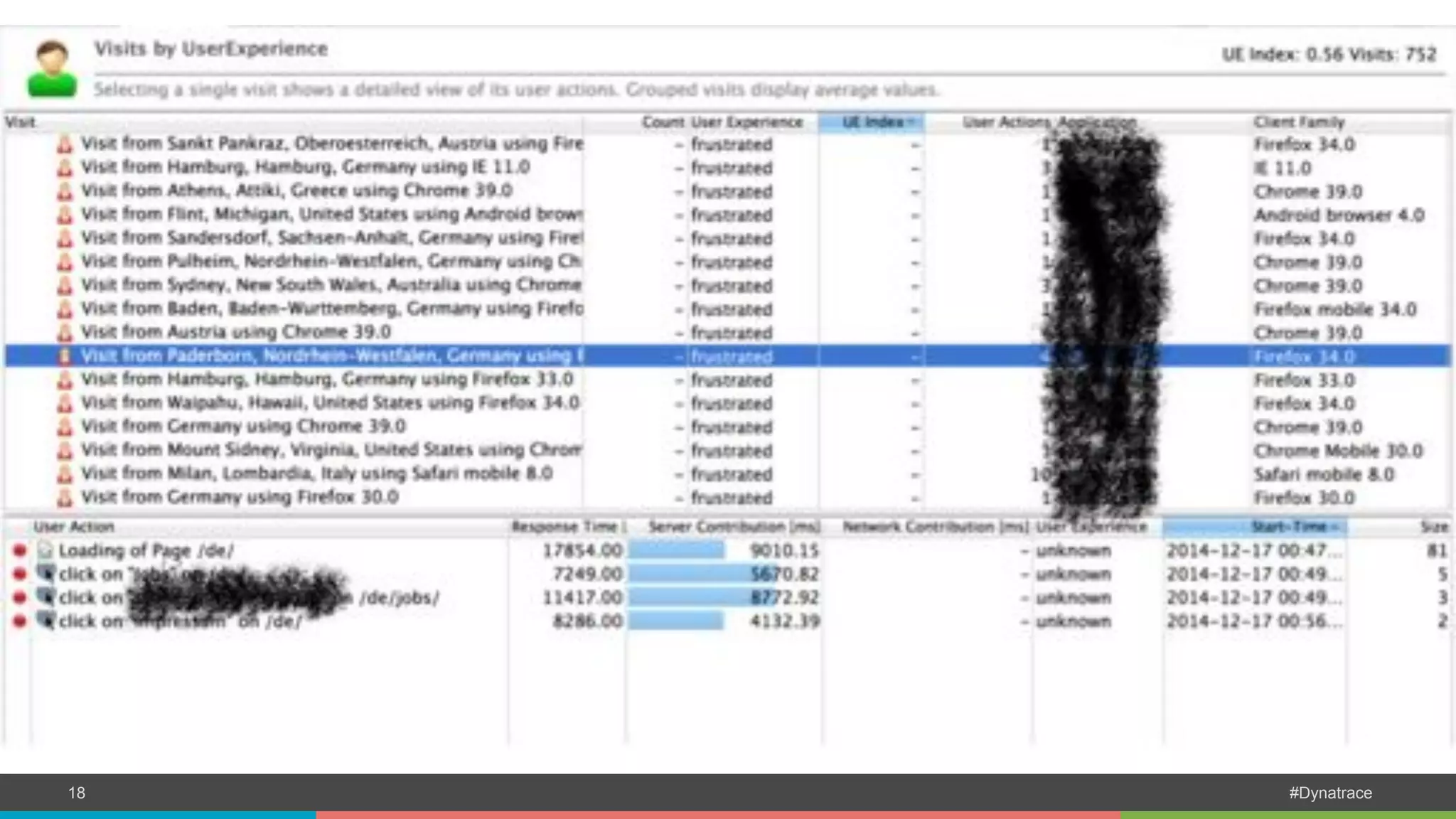Click the size value 81 cell
The height and width of the screenshot is (819, 1456).
coord(1437,550)
